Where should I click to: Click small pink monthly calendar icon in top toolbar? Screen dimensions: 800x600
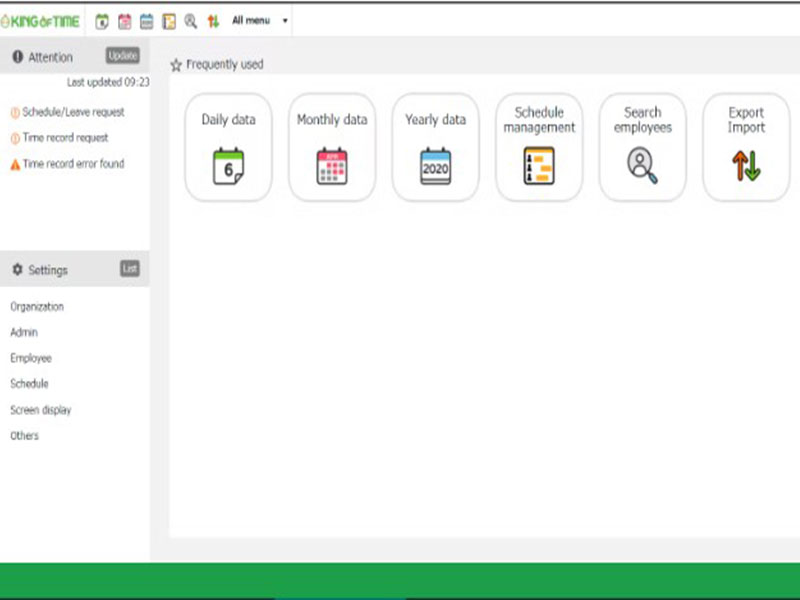pyautogui.click(x=124, y=21)
